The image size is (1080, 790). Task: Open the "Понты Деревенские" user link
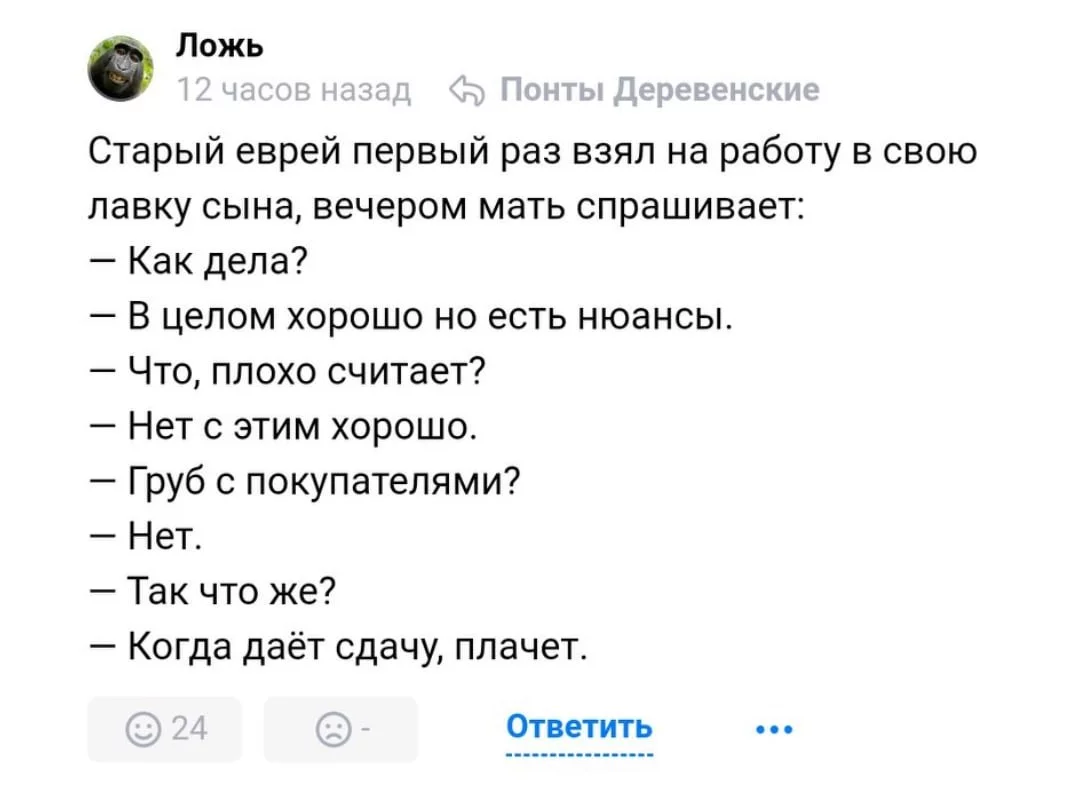[x=659, y=91]
